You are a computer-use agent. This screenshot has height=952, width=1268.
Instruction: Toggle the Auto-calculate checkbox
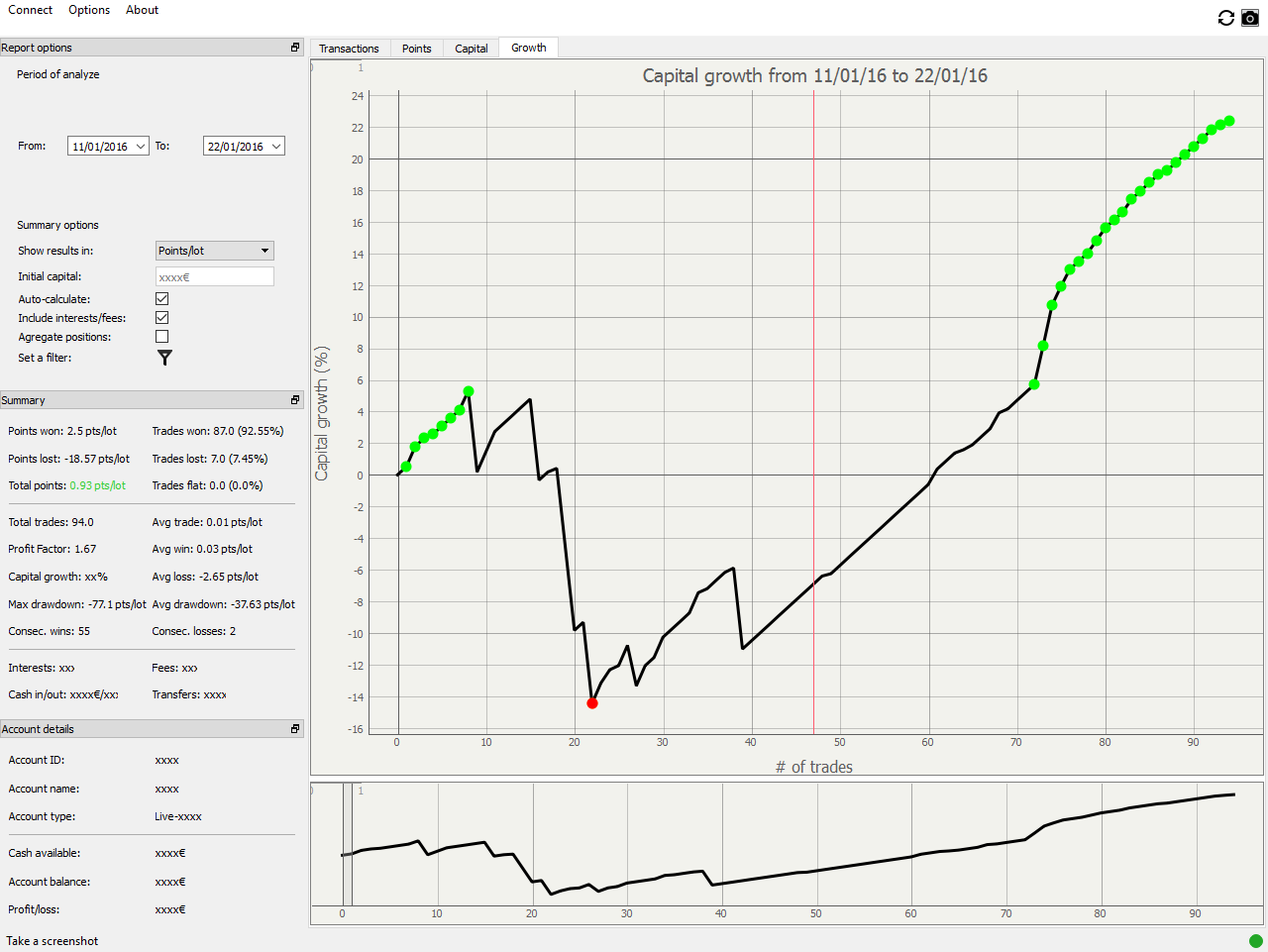coord(162,298)
